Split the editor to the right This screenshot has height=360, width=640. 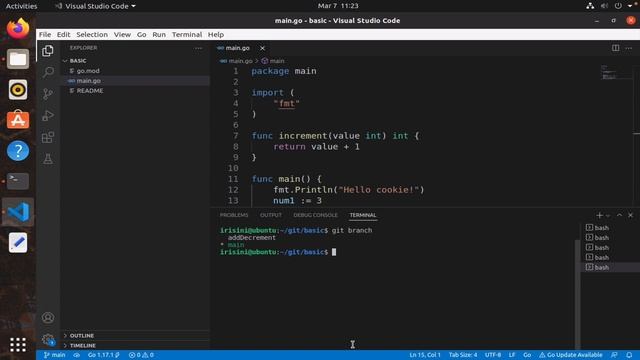tap(616, 48)
